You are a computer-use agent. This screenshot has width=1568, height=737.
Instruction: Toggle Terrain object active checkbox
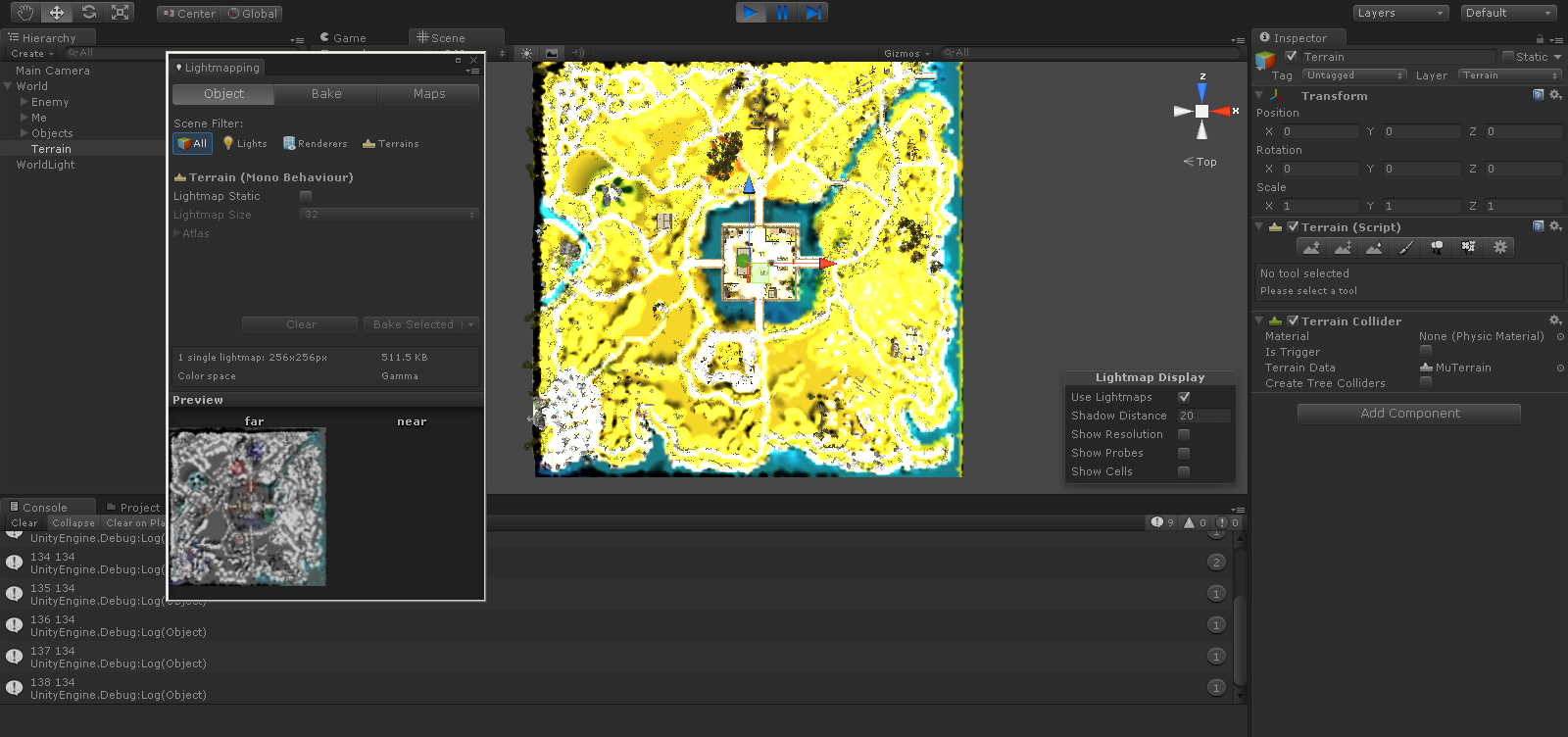(x=1291, y=57)
